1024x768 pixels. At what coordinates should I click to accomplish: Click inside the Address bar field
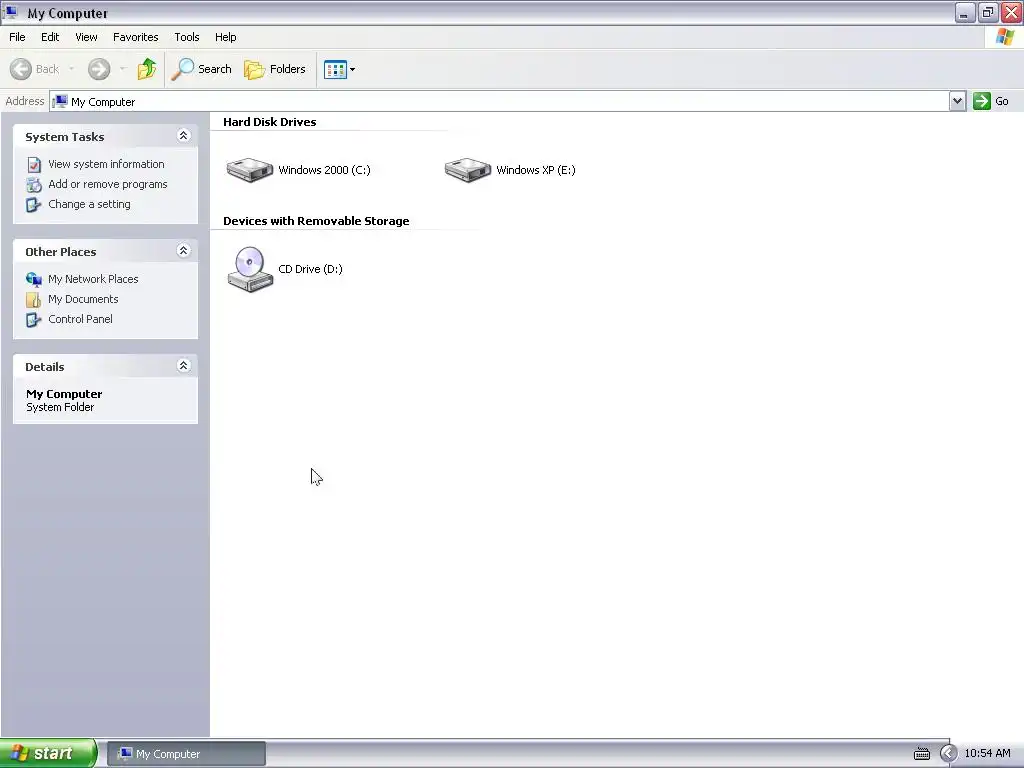click(500, 101)
